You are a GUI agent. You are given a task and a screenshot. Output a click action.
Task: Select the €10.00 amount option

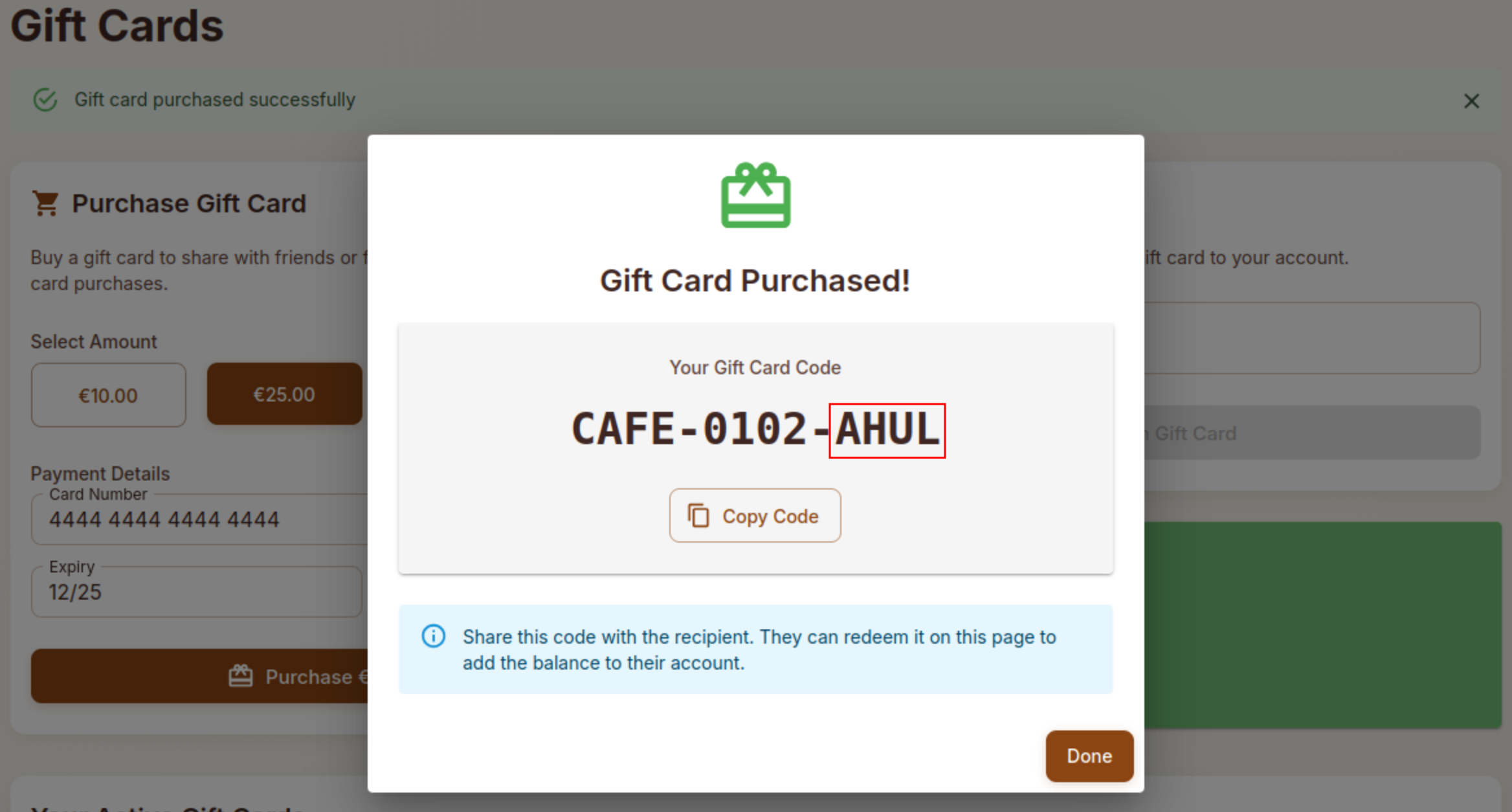[x=108, y=394]
